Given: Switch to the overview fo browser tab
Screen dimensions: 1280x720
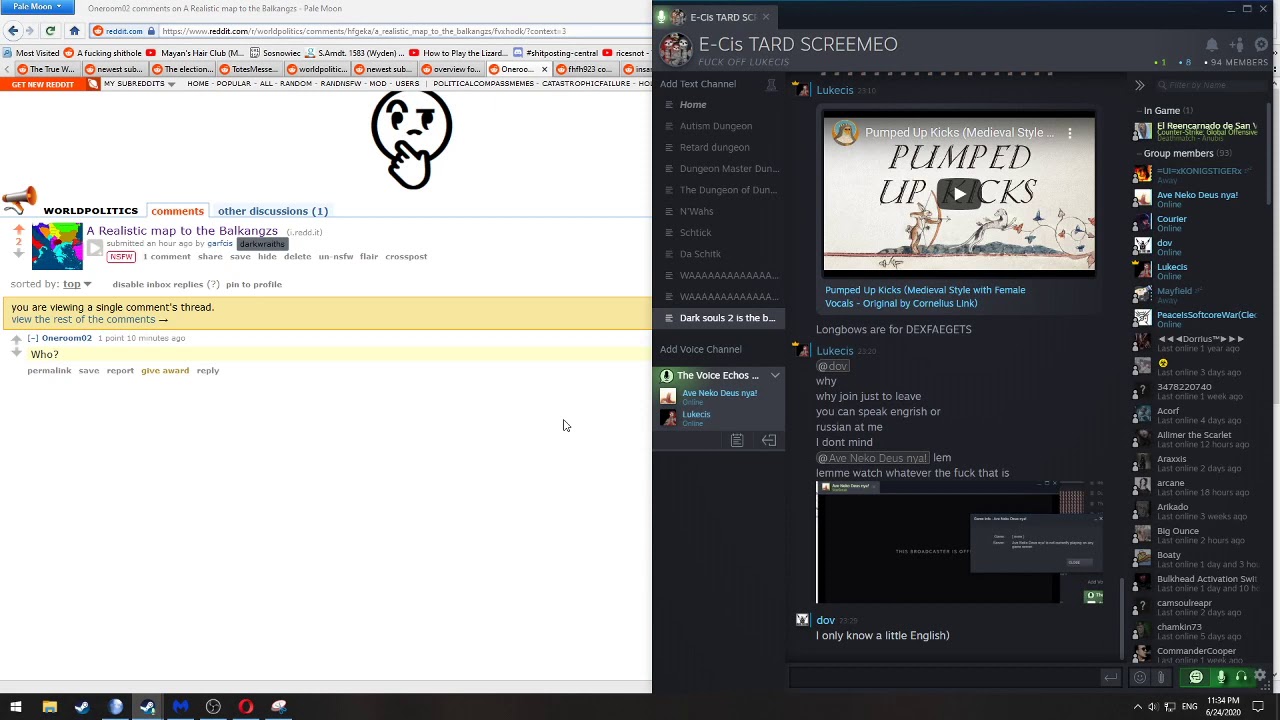Looking at the screenshot, I should pyautogui.click(x=450, y=69).
